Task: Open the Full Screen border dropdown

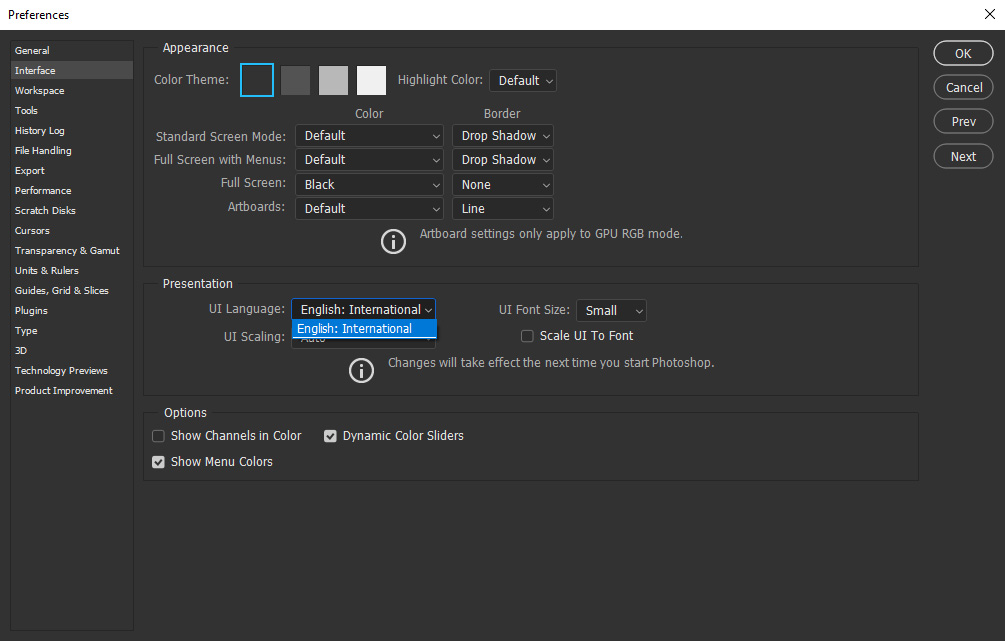Action: 502,184
